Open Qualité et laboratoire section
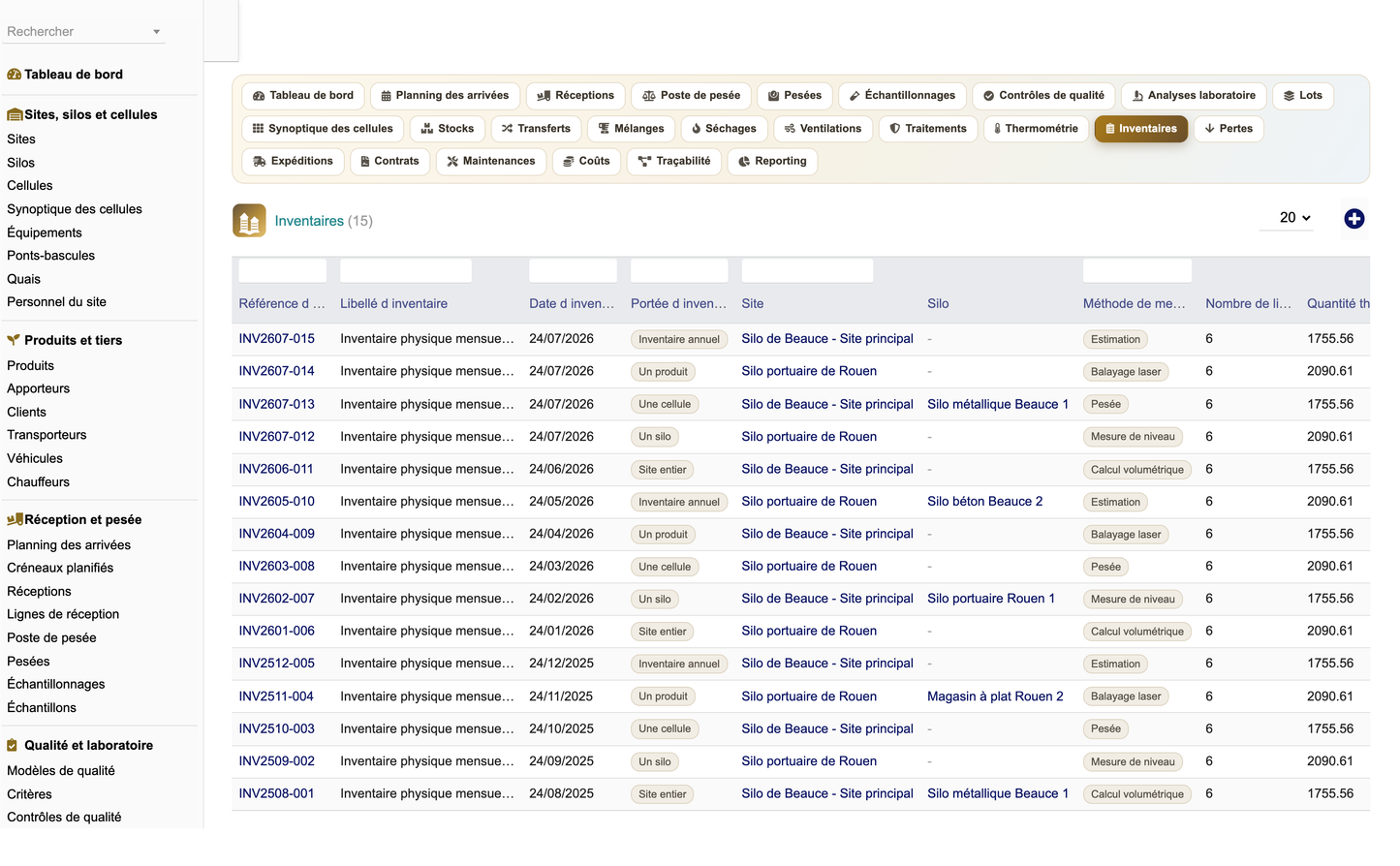Screen dimensions: 1400x866 pos(88,746)
